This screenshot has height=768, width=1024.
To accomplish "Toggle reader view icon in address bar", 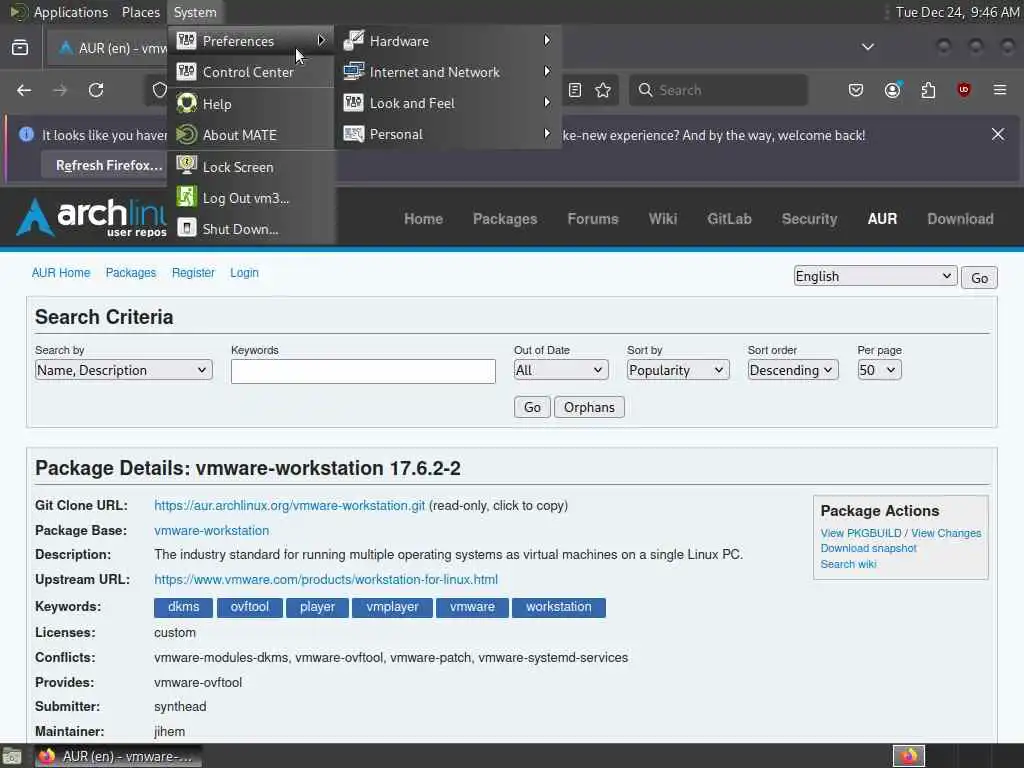I will tap(575, 90).
